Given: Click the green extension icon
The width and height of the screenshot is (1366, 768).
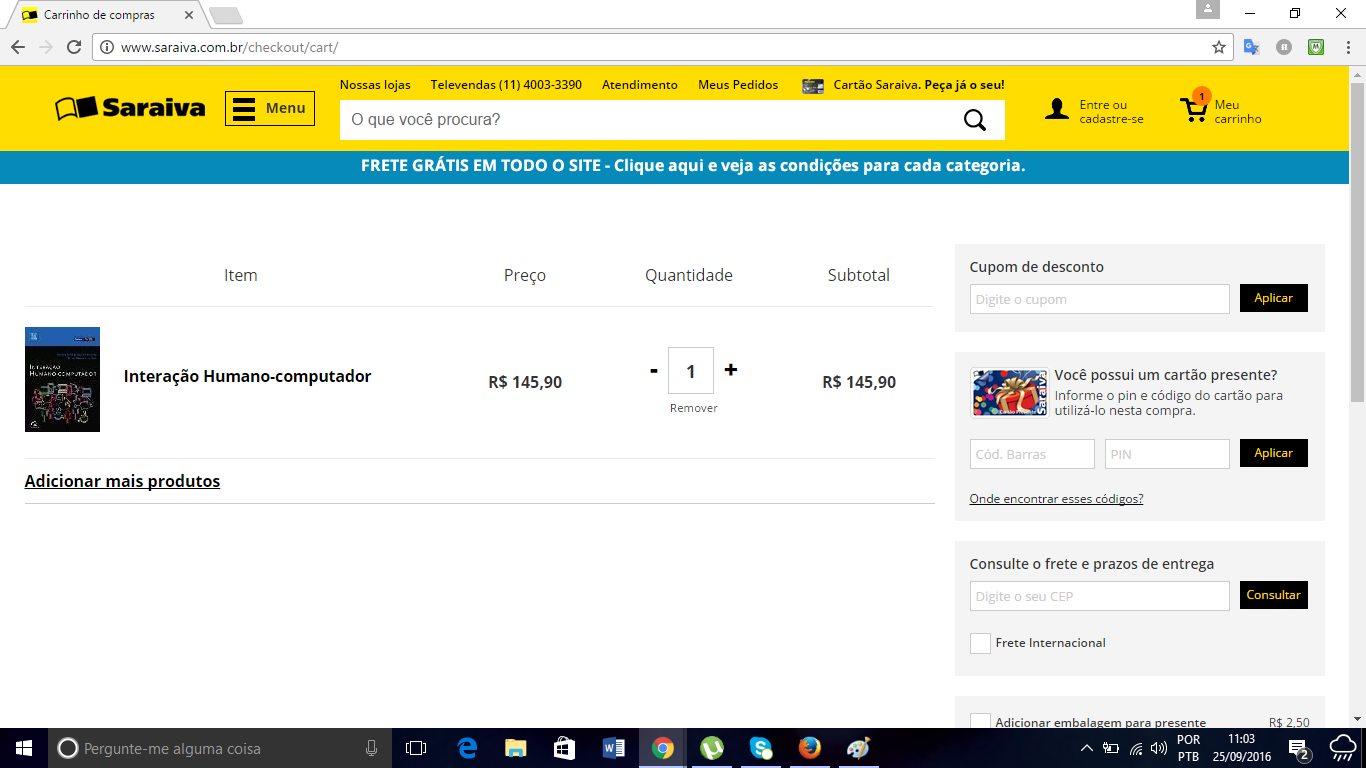Looking at the screenshot, I should coord(1317,47).
